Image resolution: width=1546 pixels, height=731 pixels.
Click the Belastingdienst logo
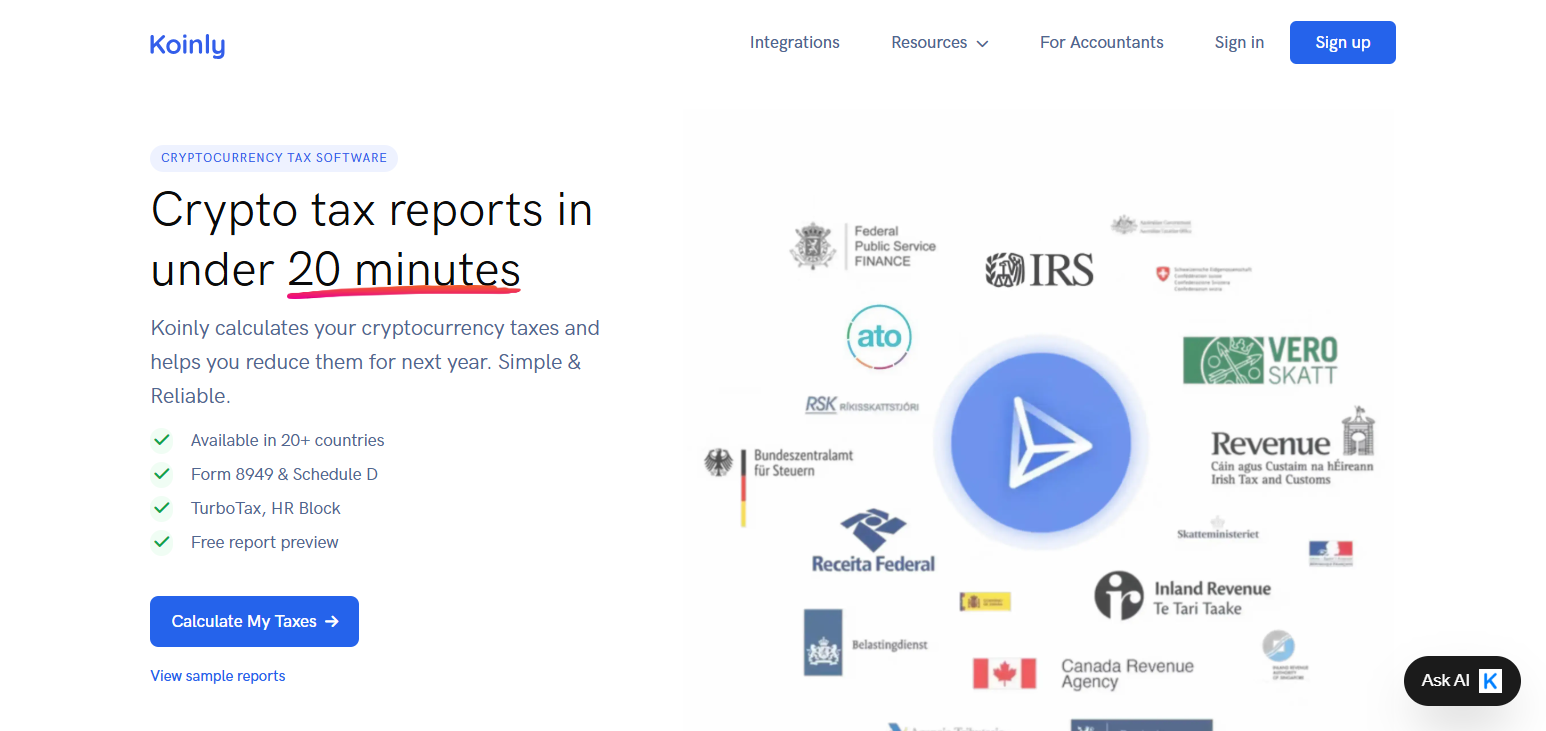pyautogui.click(x=866, y=643)
